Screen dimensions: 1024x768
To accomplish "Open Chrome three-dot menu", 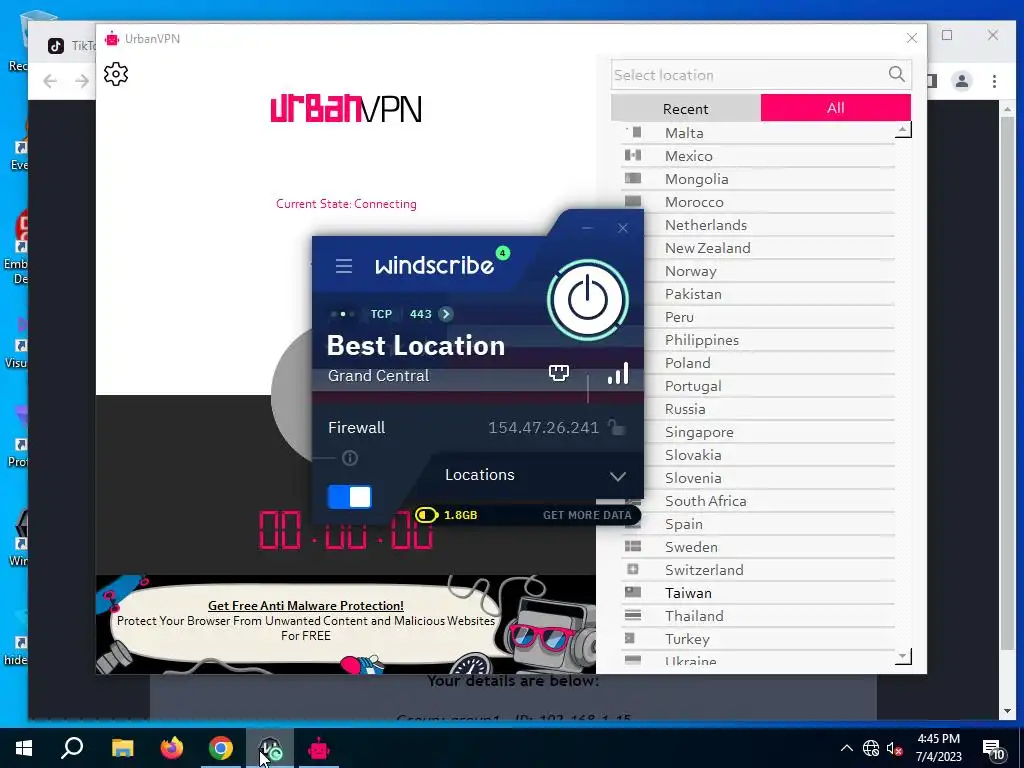I will [x=994, y=81].
